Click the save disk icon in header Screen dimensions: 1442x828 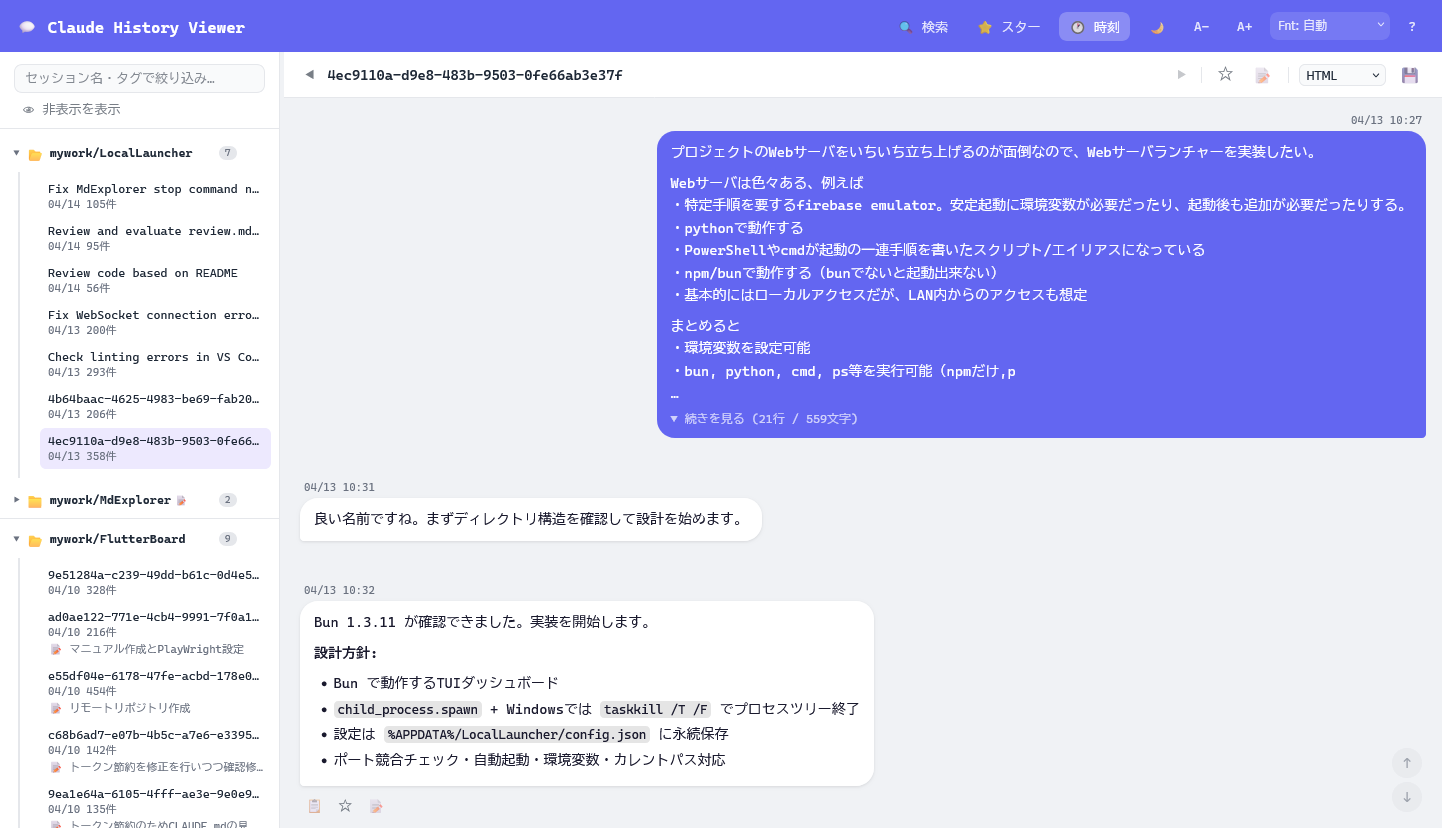1410,75
